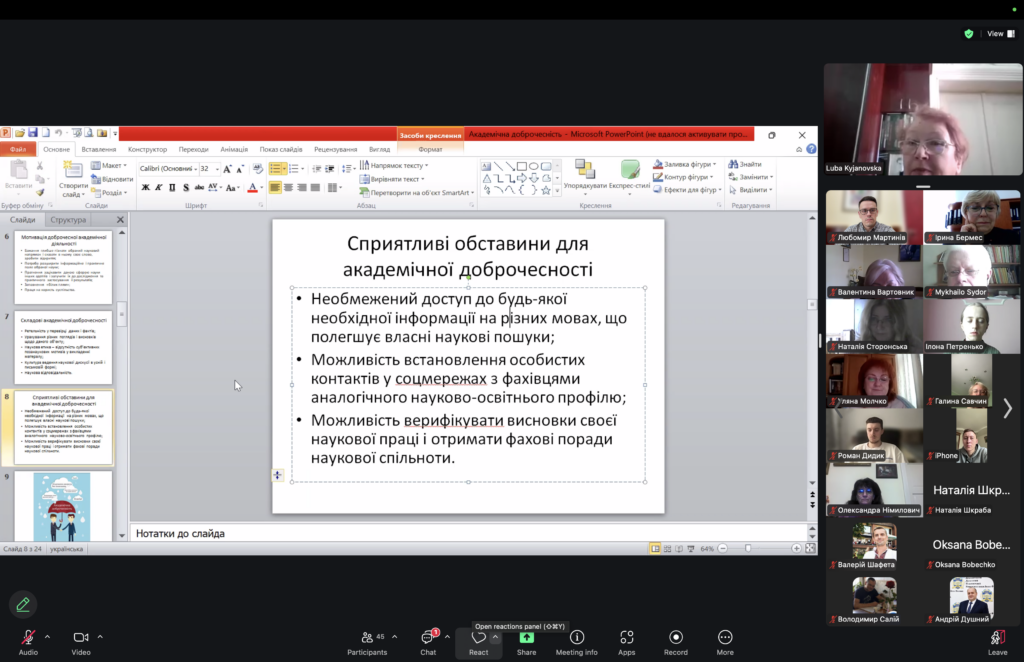1024x662 pixels.
Task: Start recording with the Record button
Action: pos(676,638)
